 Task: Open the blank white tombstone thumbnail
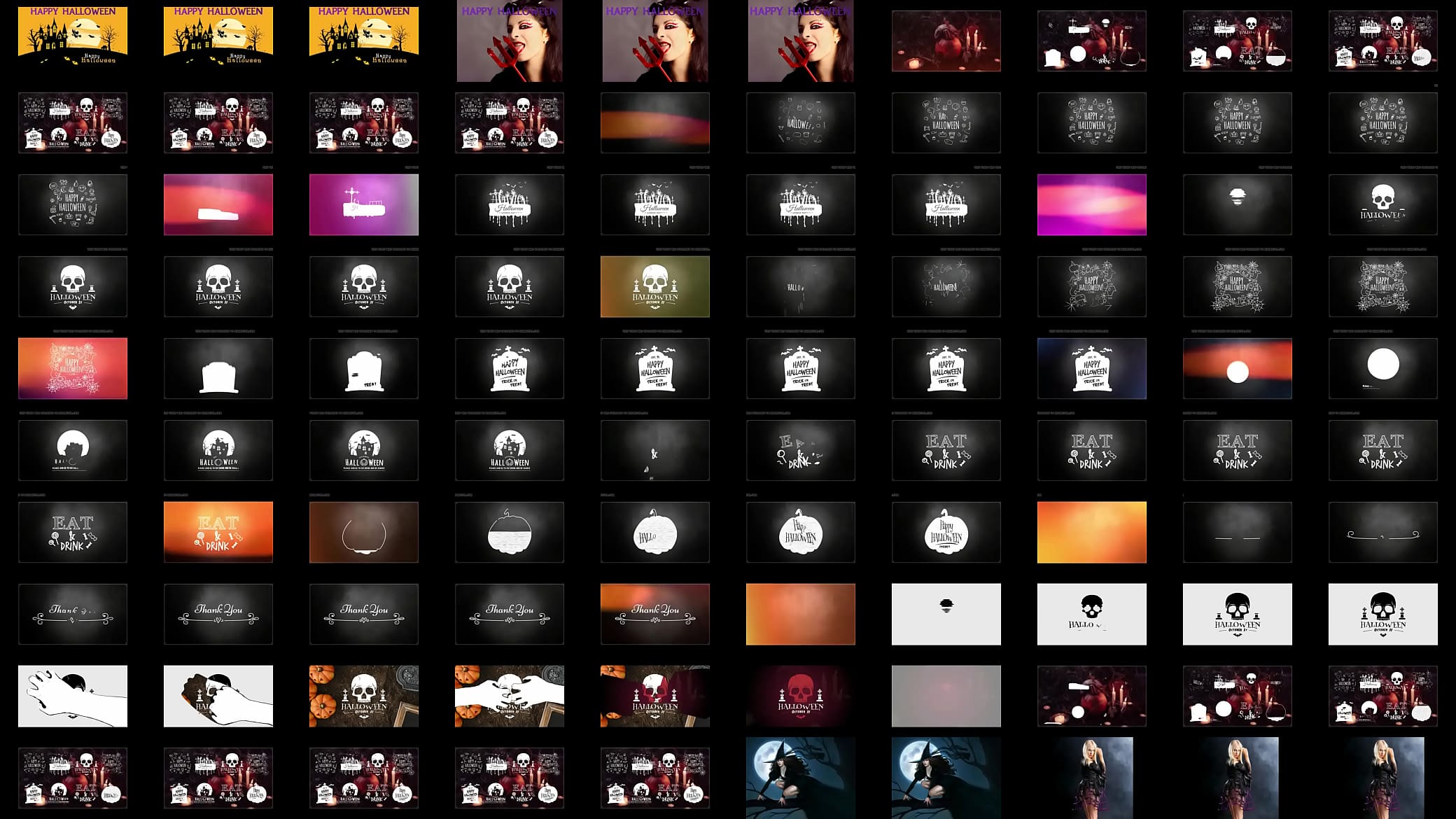(218, 368)
